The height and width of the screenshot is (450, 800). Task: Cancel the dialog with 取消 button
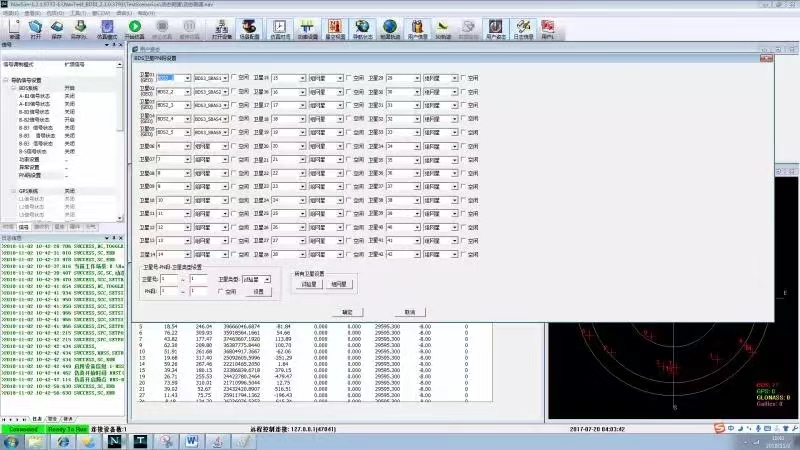tap(410, 312)
